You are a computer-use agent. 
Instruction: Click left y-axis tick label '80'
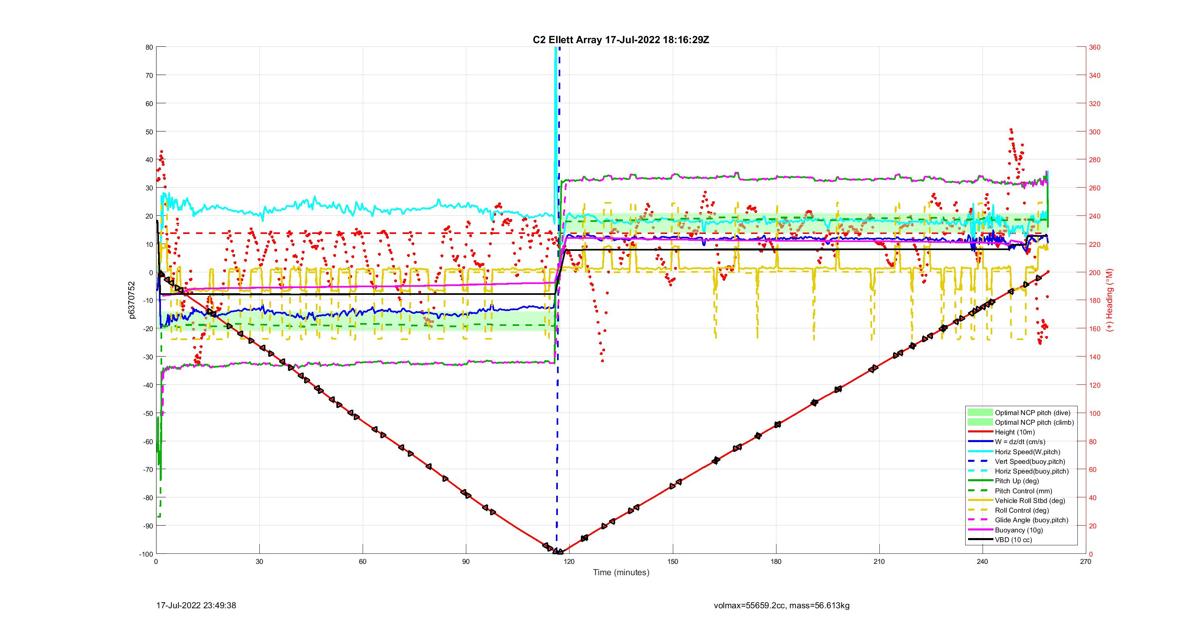coord(148,47)
